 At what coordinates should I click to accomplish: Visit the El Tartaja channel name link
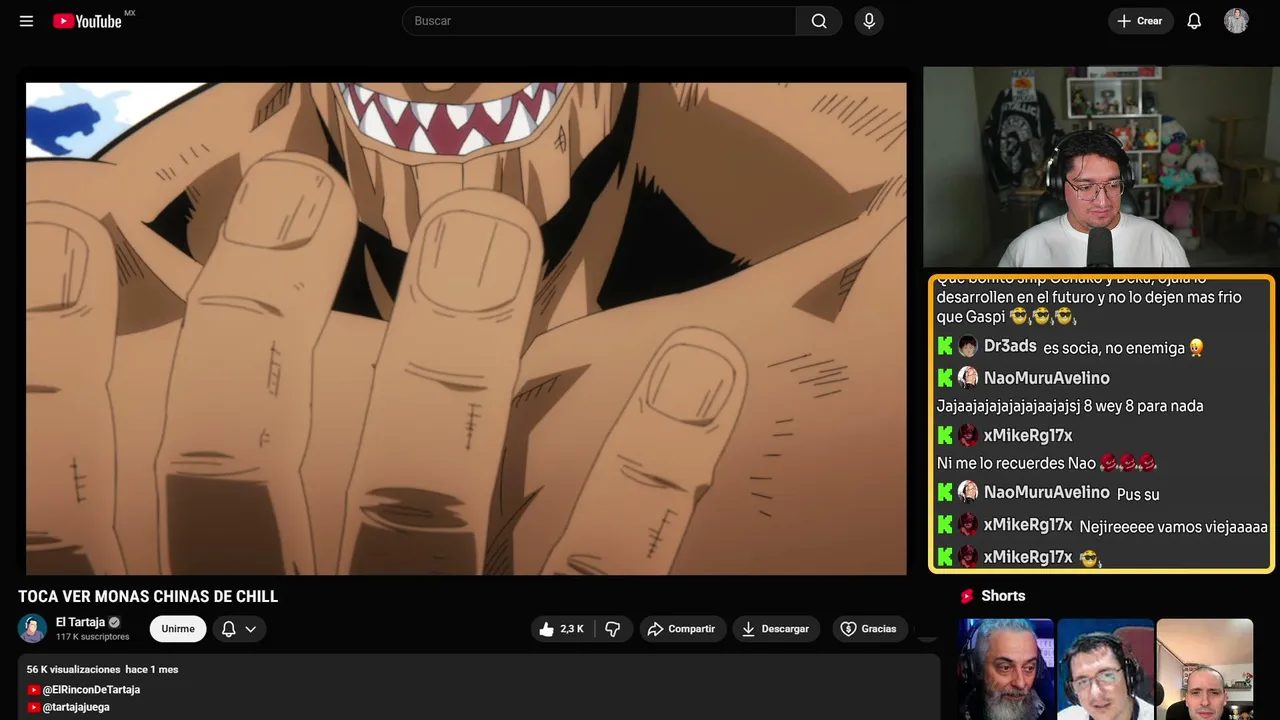click(x=80, y=622)
